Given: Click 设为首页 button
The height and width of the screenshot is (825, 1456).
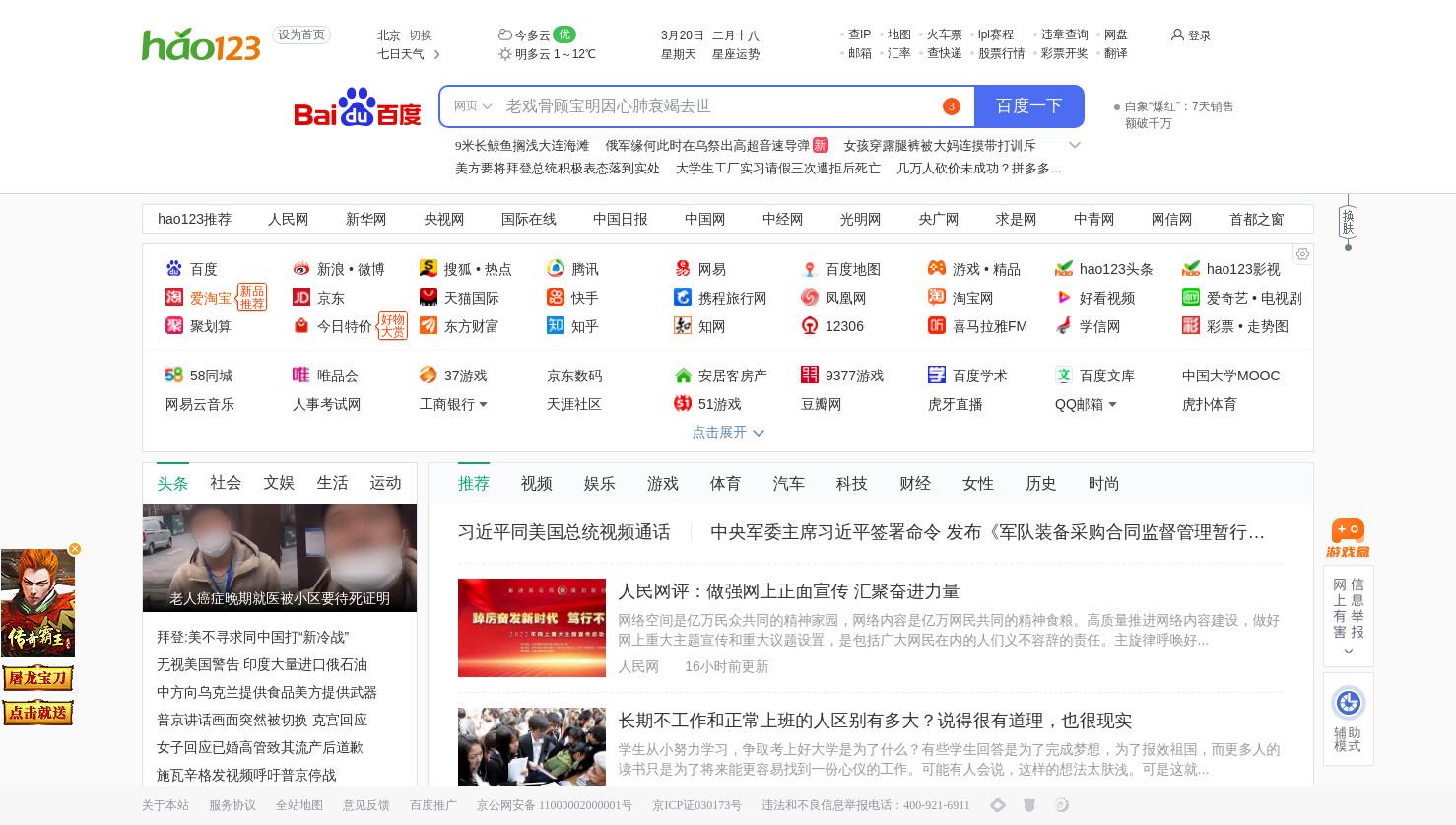Looking at the screenshot, I should 300,34.
